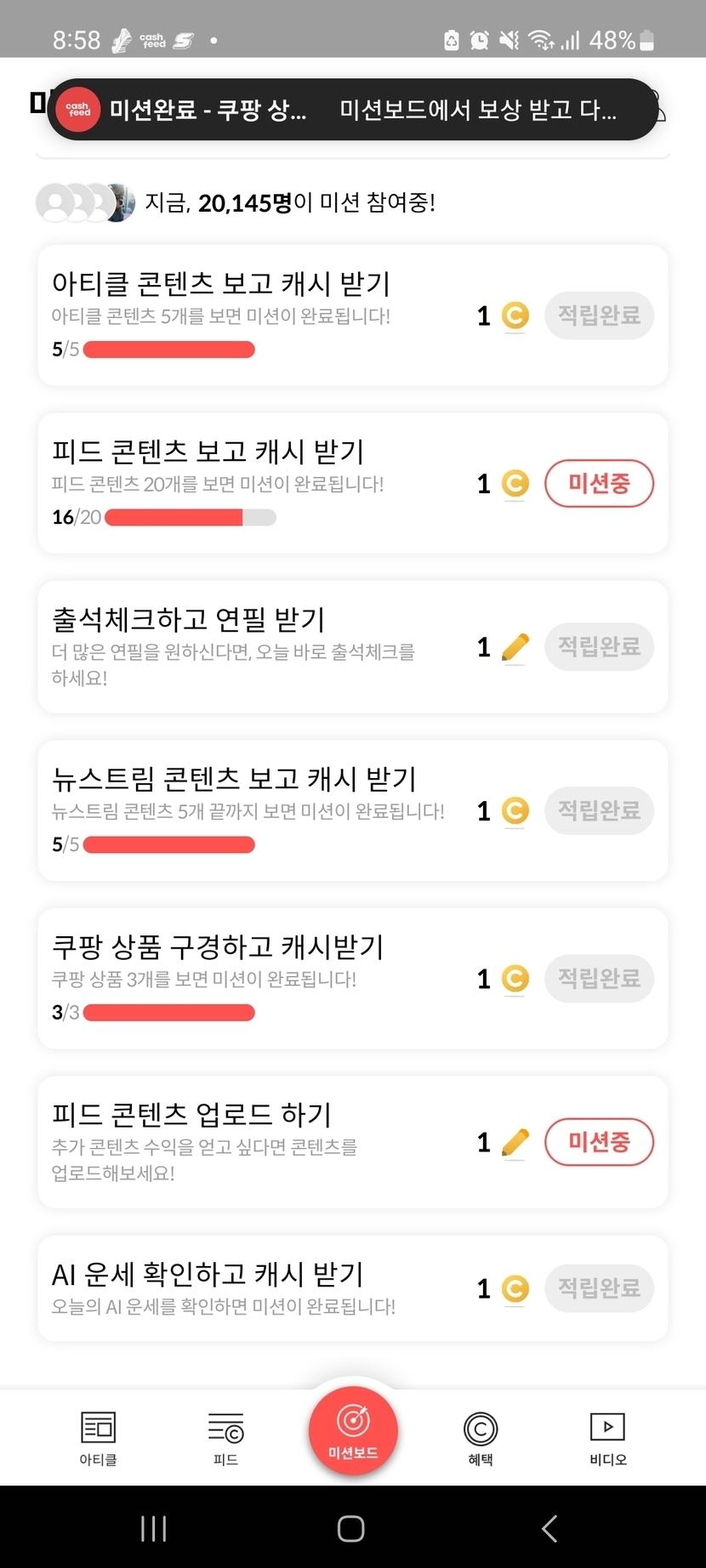This screenshot has width=706, height=1568.
Task: Open the 혜택 benefits icon
Action: coord(481,1429)
